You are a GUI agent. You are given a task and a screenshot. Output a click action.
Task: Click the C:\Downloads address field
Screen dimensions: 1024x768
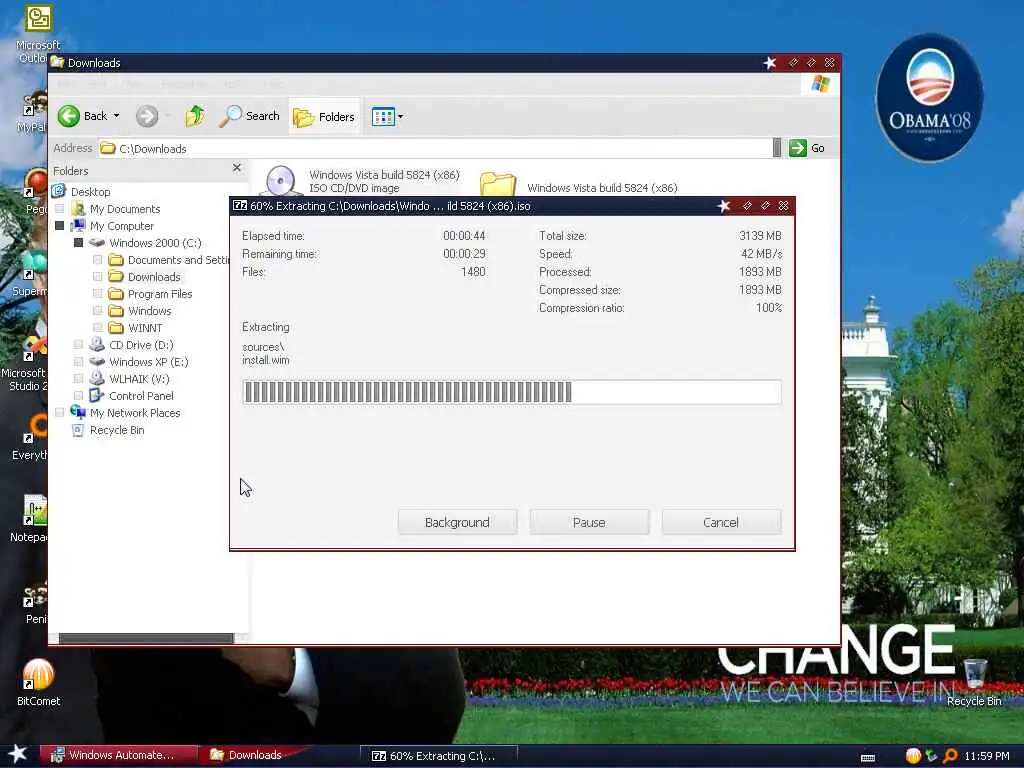tap(435, 148)
